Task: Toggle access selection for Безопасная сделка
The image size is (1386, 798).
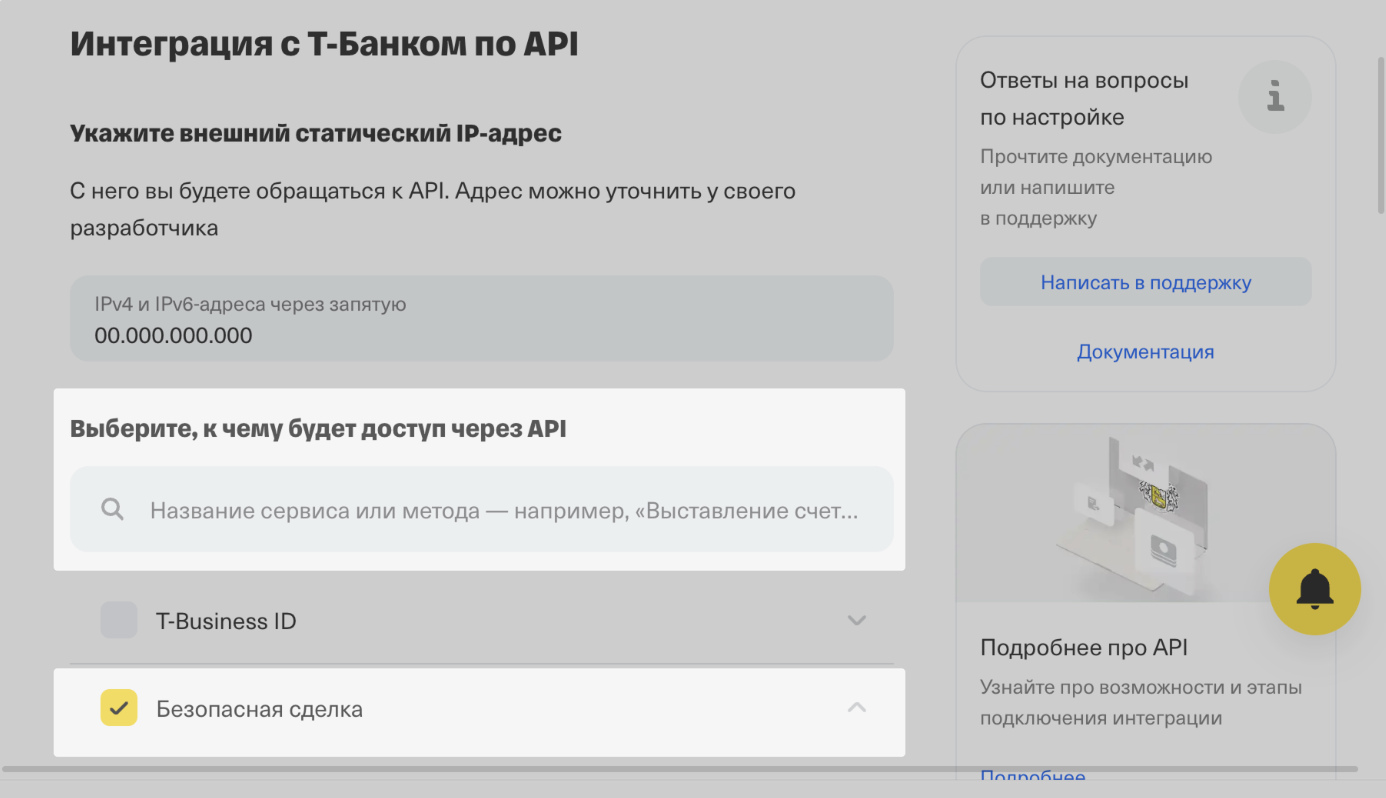Action: click(119, 708)
